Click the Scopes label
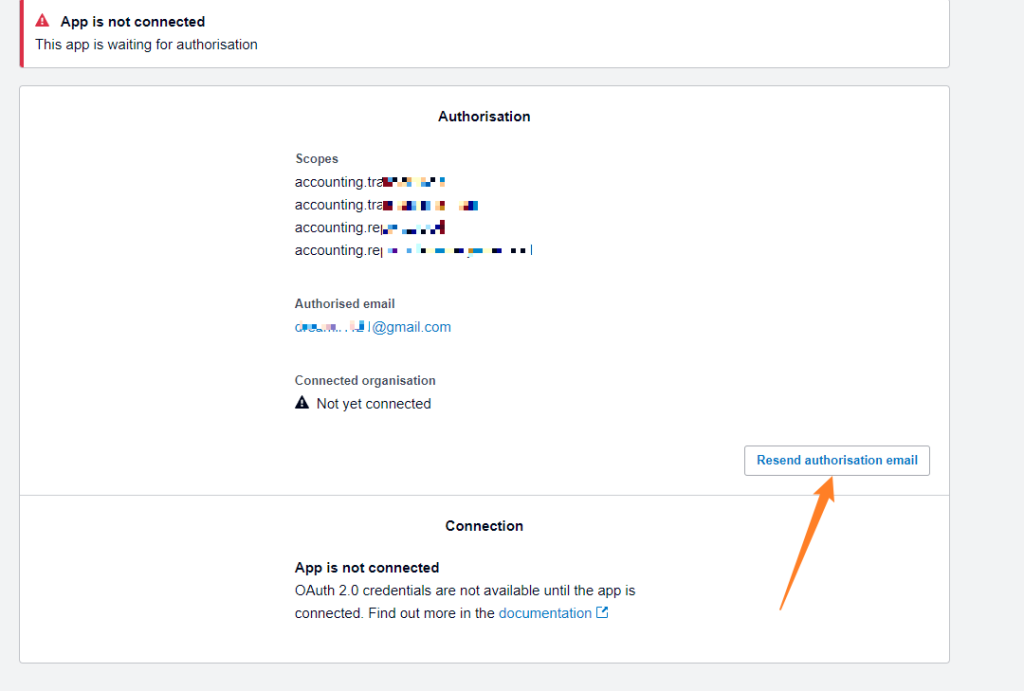Viewport: 1024px width, 691px height. (x=316, y=158)
